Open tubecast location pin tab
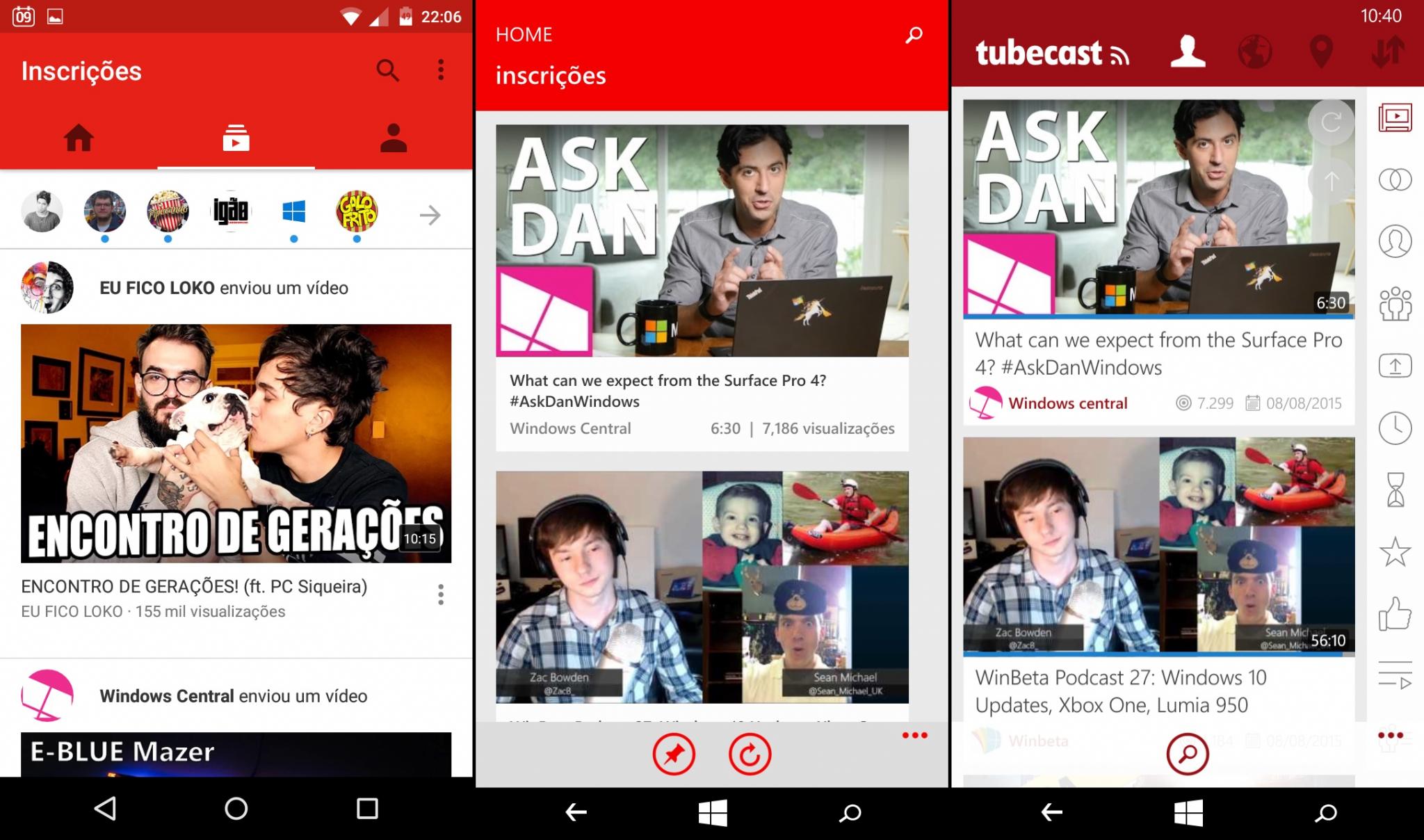The height and width of the screenshot is (840, 1424). pos(1320,52)
